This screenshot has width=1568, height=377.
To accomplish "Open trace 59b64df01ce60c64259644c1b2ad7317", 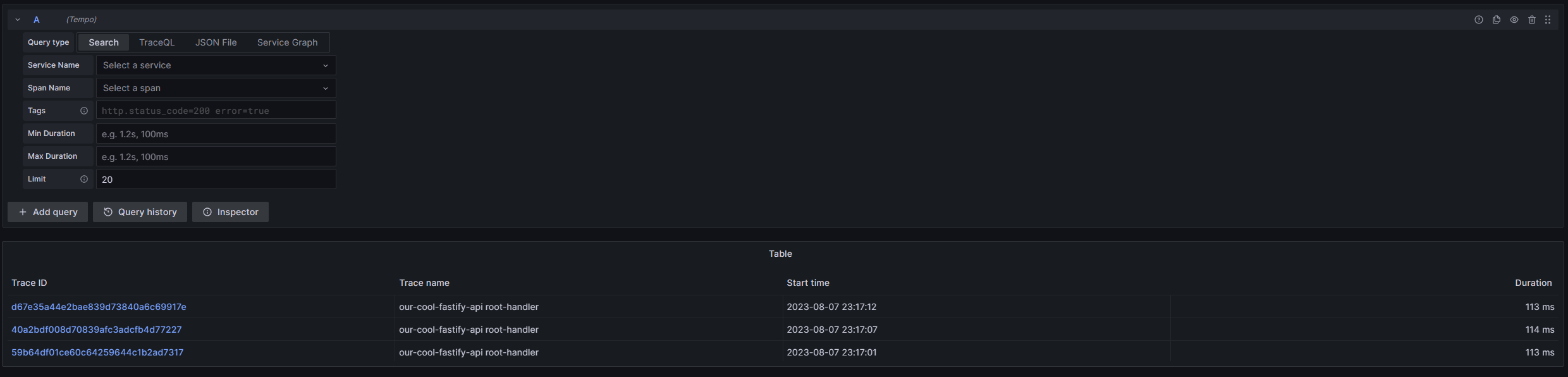I will point(97,352).
